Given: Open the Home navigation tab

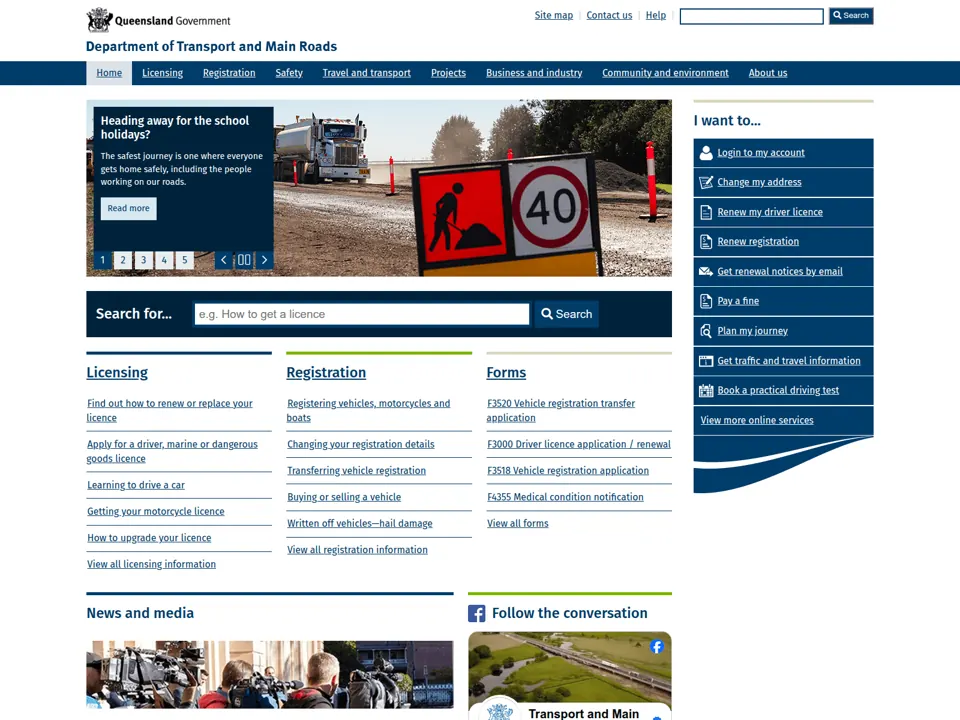Looking at the screenshot, I should point(109,73).
